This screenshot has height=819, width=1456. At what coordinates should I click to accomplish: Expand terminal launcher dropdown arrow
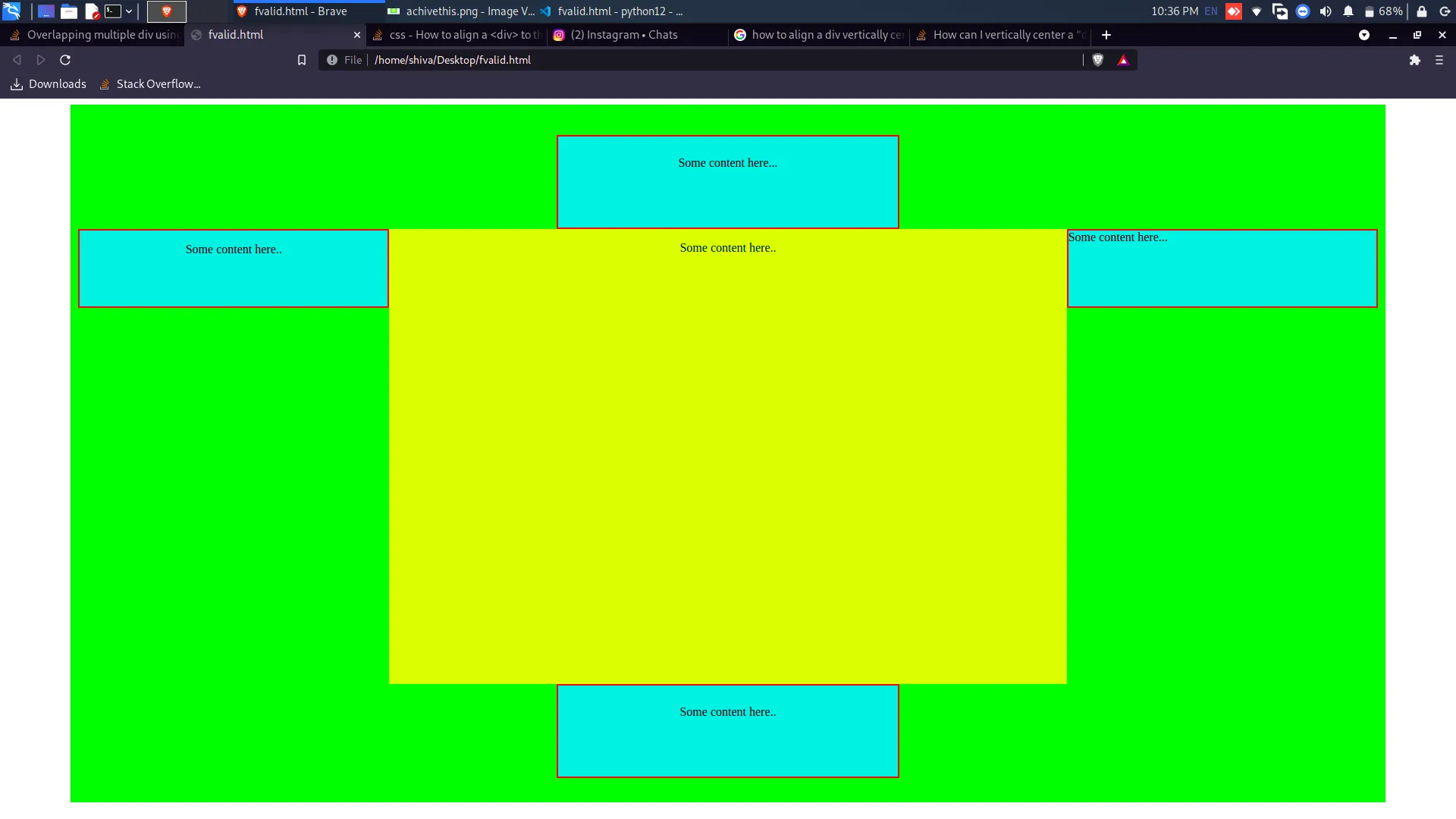click(x=129, y=11)
